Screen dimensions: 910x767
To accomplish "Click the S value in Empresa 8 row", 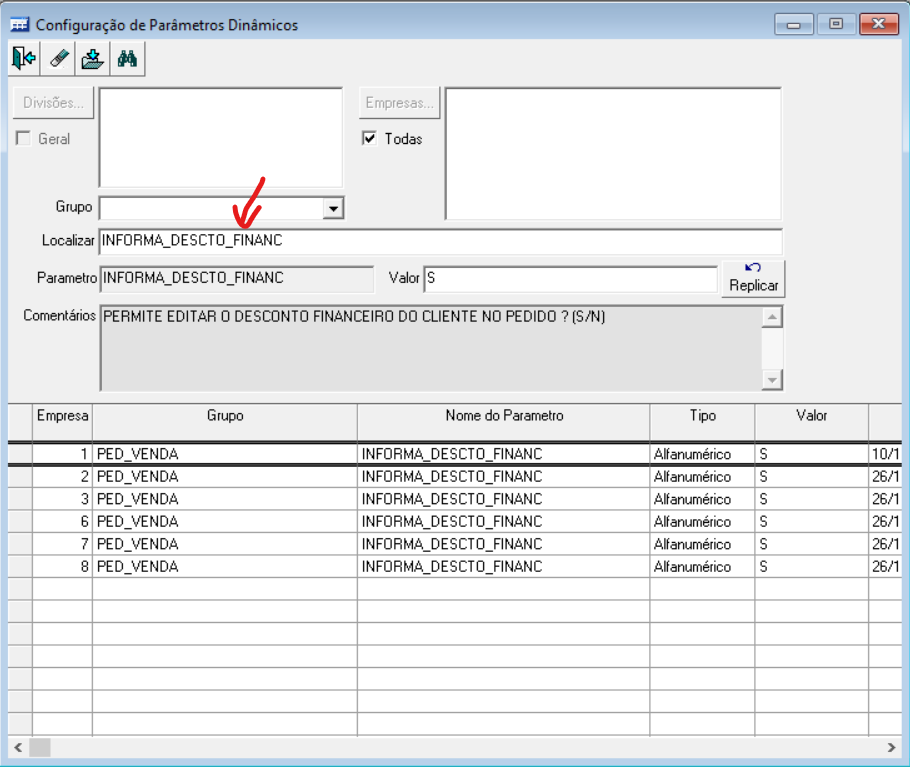I will pos(811,567).
